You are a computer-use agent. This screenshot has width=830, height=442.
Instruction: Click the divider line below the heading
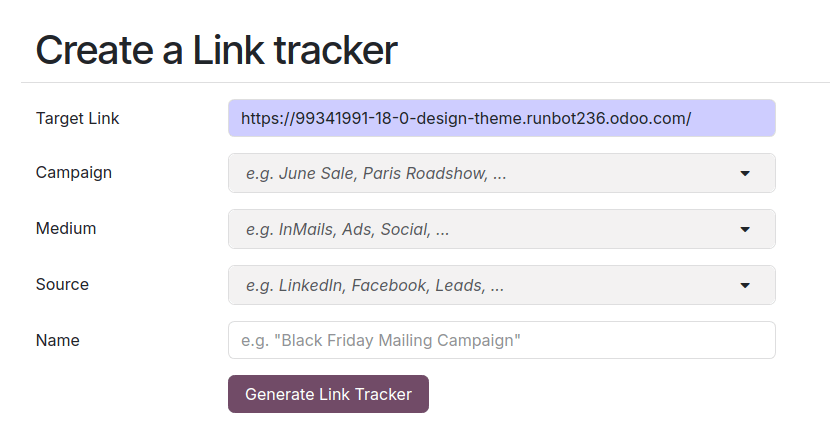[425, 82]
